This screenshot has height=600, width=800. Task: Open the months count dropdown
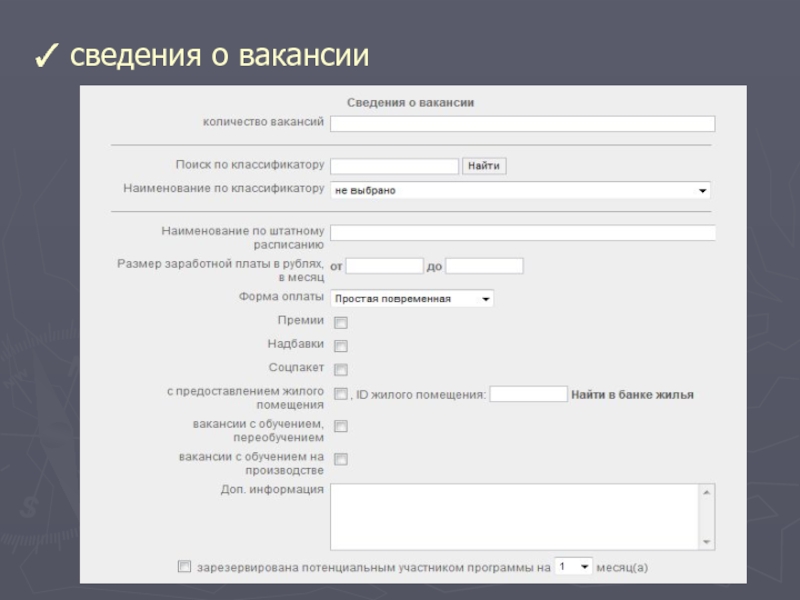[573, 566]
